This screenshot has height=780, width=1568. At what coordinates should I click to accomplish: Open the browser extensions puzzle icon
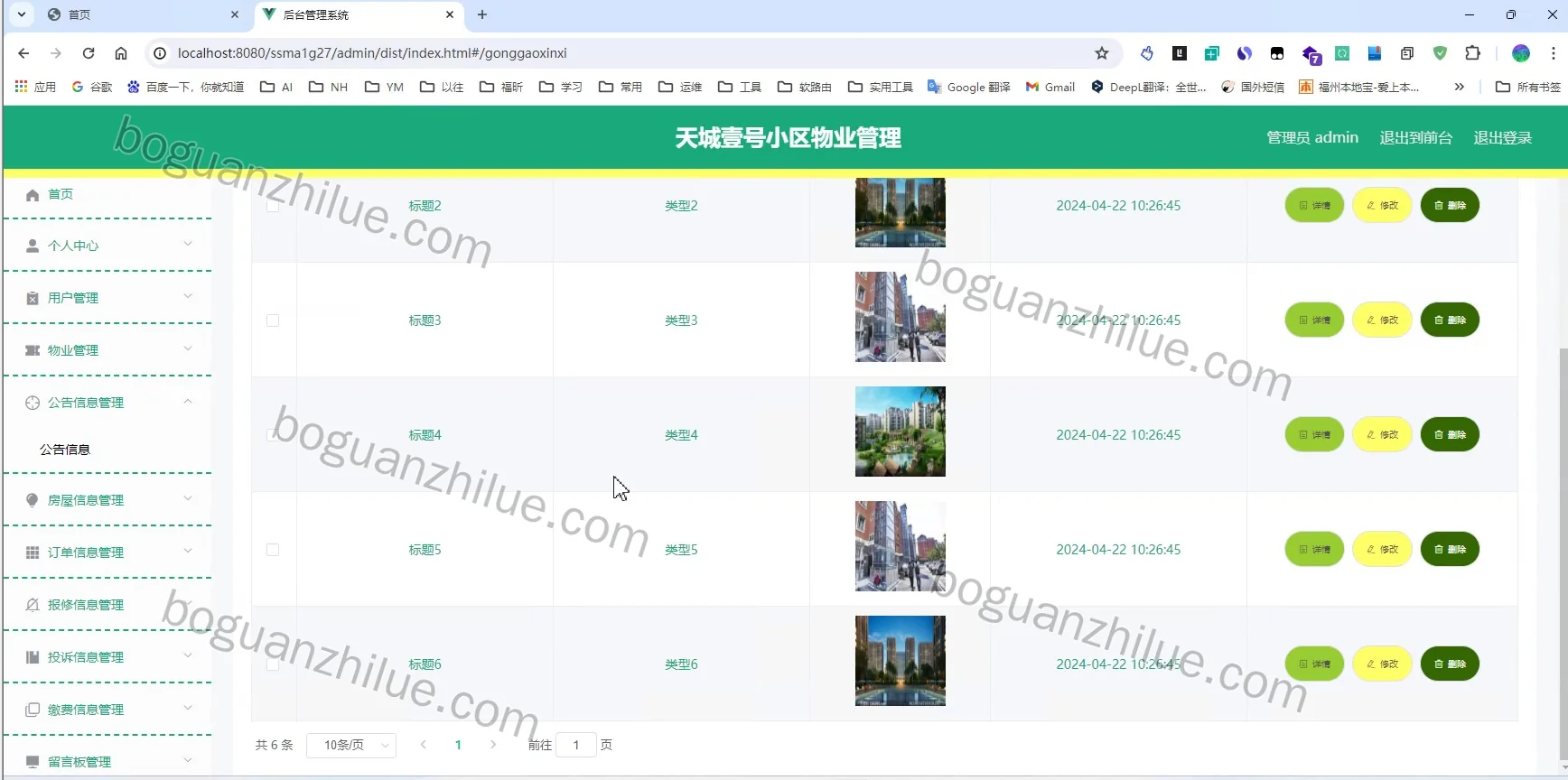tap(1473, 53)
